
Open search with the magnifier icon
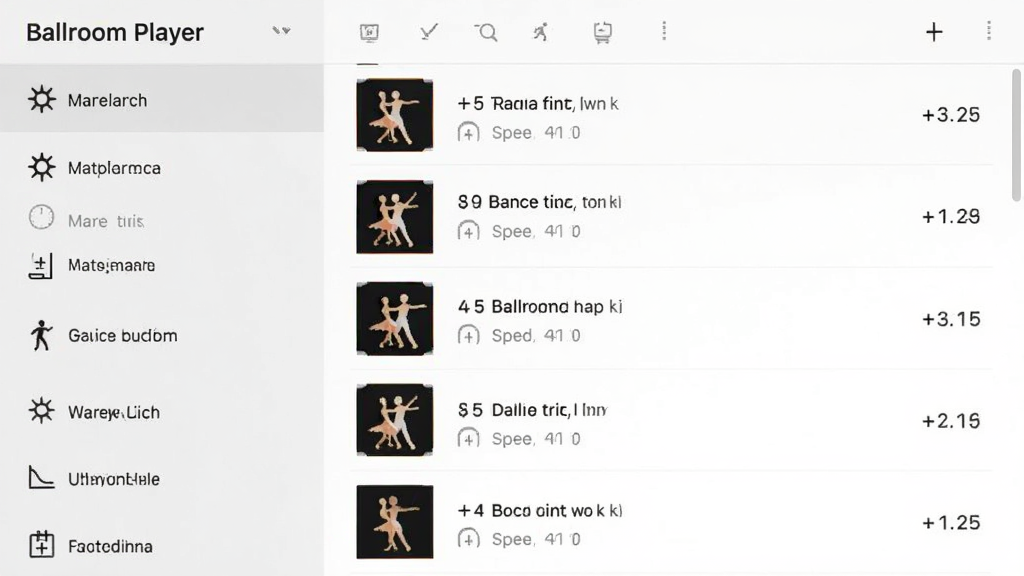coord(486,32)
